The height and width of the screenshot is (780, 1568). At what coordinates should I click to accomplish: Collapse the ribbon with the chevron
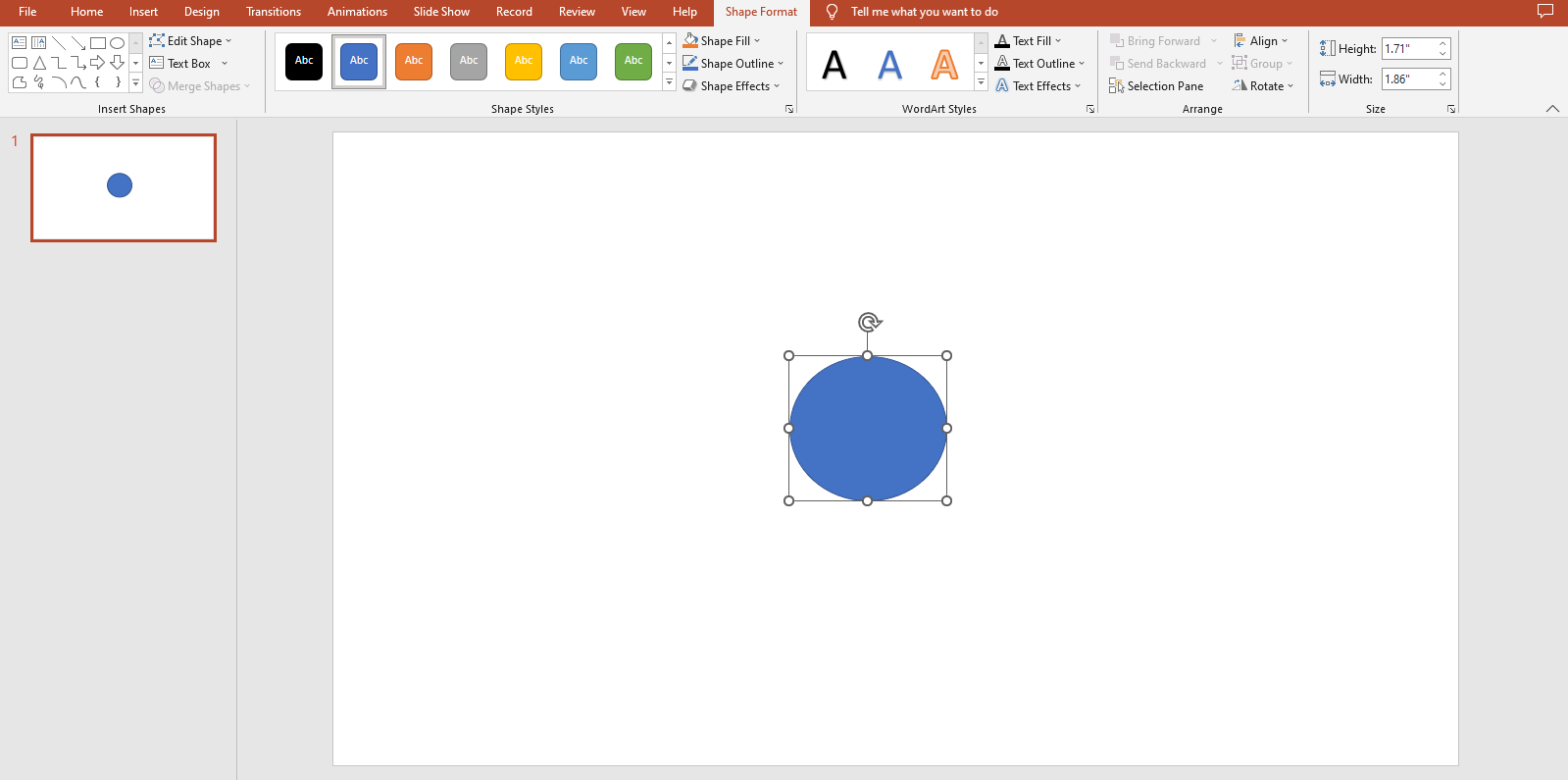[x=1552, y=109]
